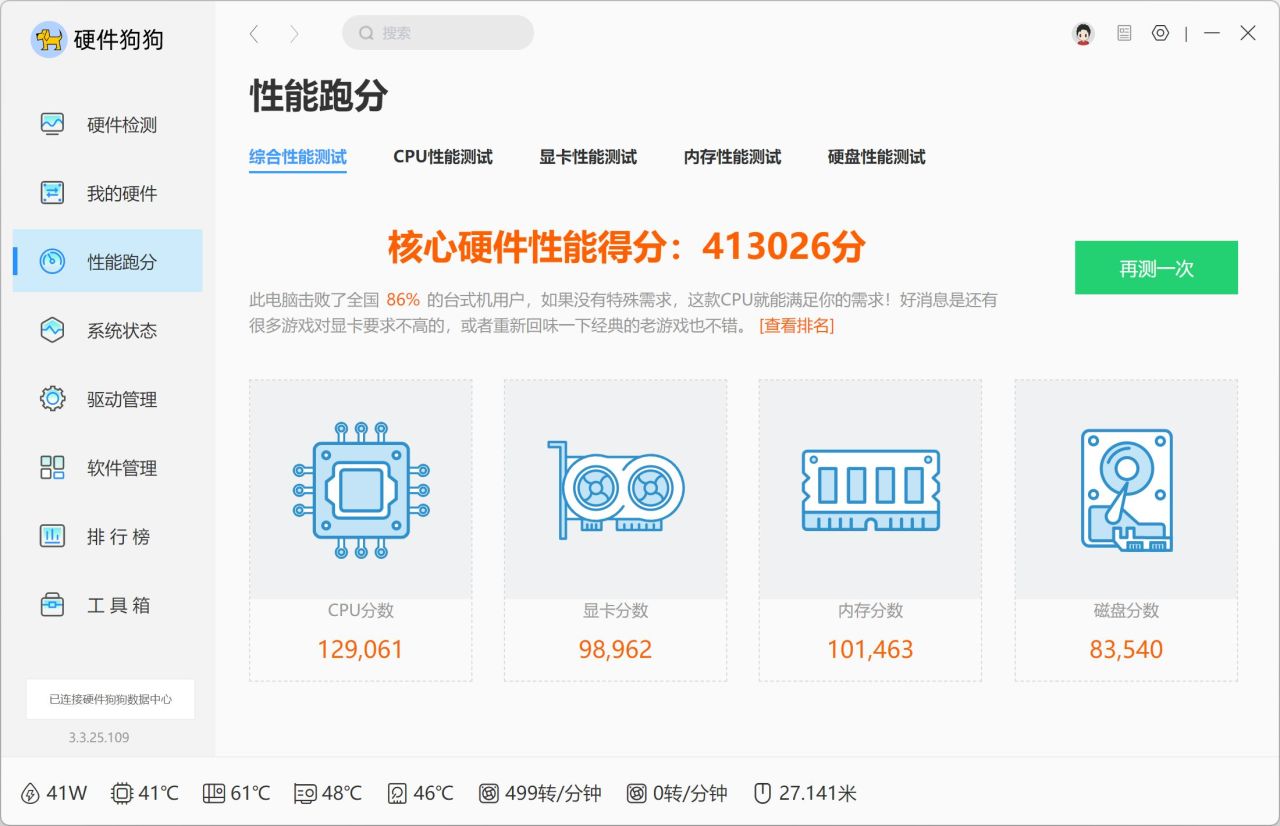Go to 我的硬件 in the sidebar
The height and width of the screenshot is (826, 1280).
coord(108,193)
